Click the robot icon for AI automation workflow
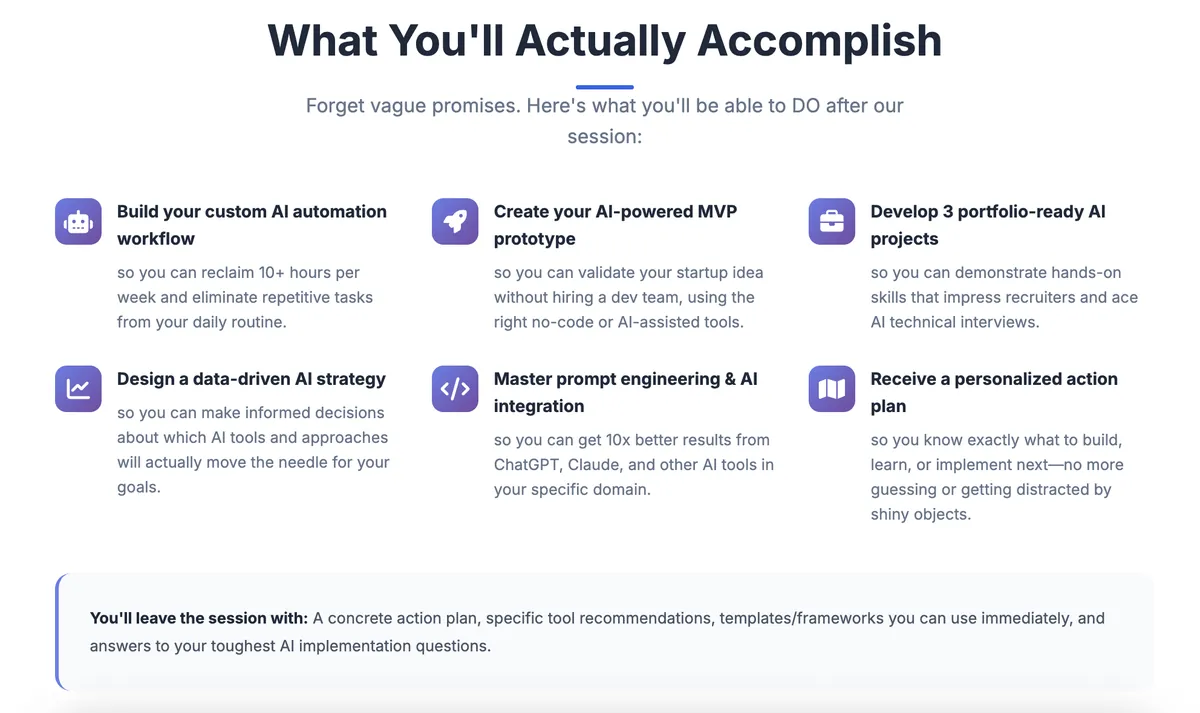This screenshot has height=713, width=1200. tap(78, 221)
